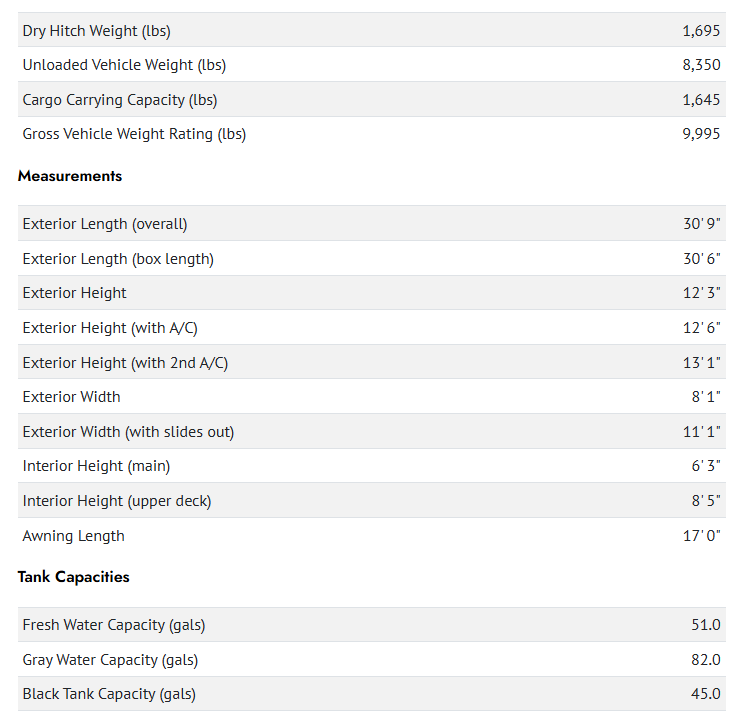The image size is (733, 713).
Task: Click the 9,995 gross vehicle weight value
Action: 701,134
